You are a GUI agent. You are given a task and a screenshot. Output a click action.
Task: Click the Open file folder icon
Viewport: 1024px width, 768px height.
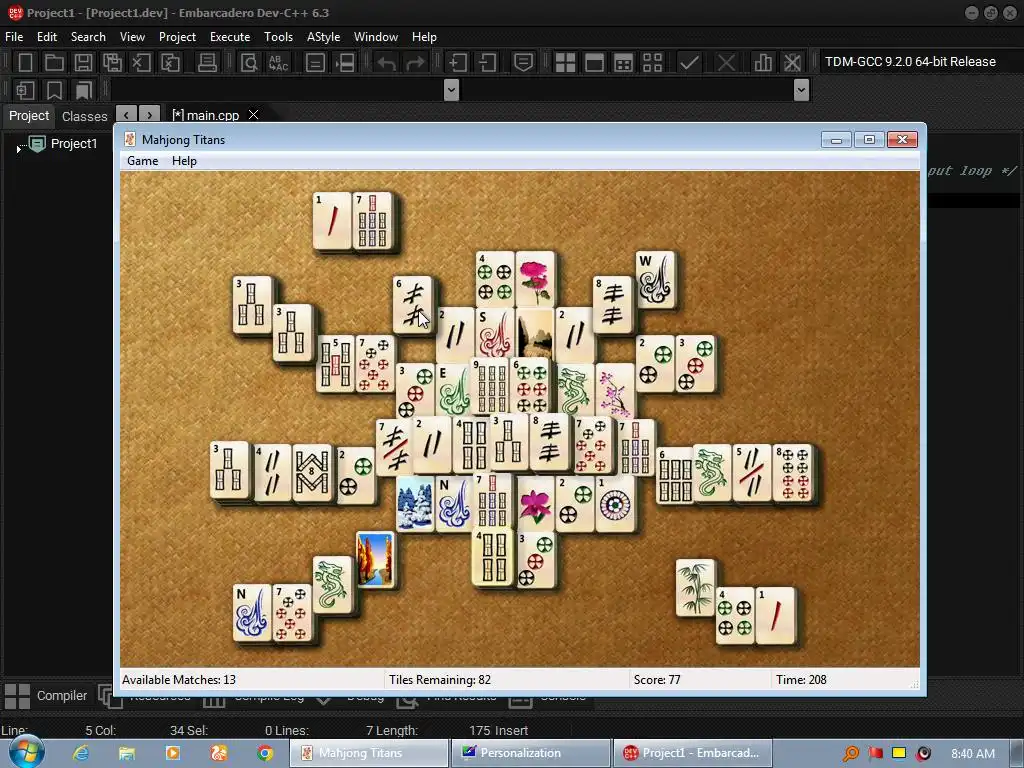pyautogui.click(x=54, y=62)
